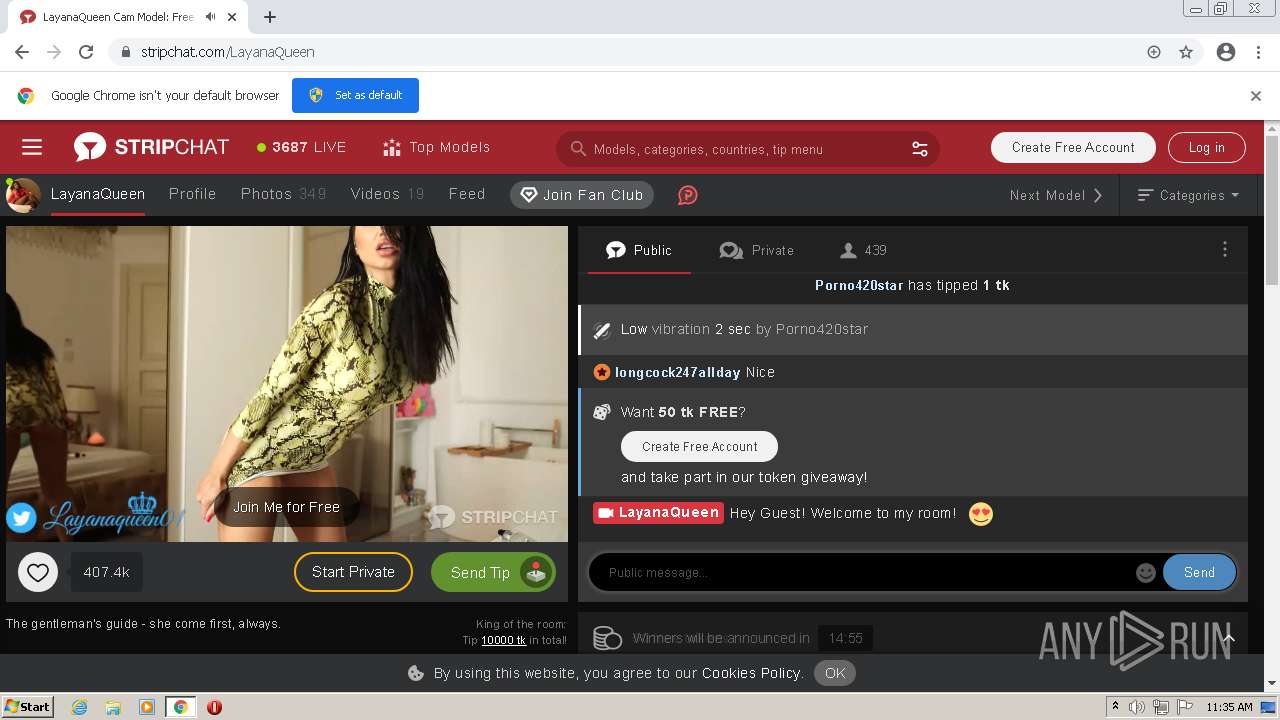Screen dimensions: 1280x720
Task: Click Create Free Account in header
Action: [x=1073, y=147]
